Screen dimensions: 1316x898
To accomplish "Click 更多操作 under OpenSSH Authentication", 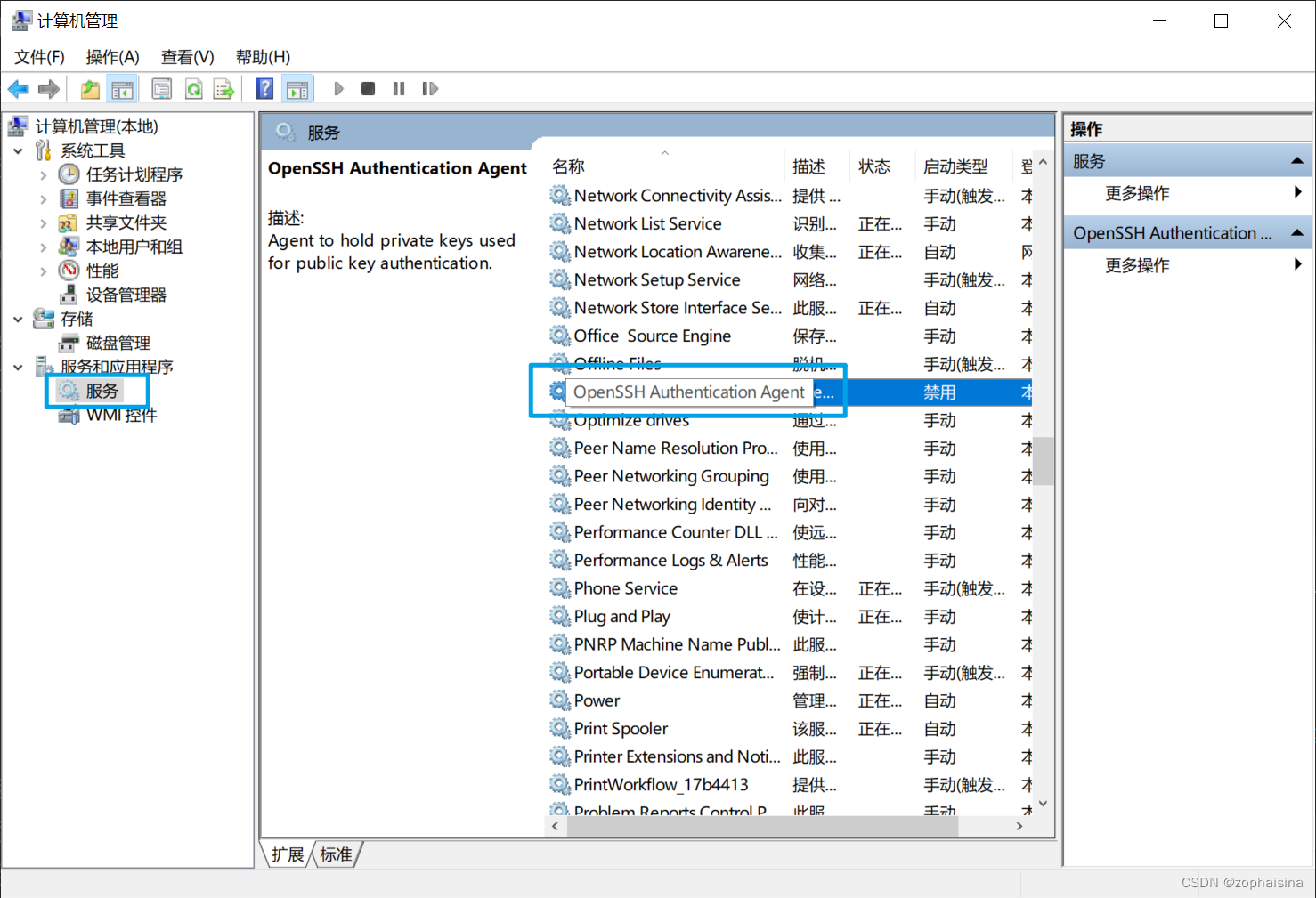I will click(1137, 264).
